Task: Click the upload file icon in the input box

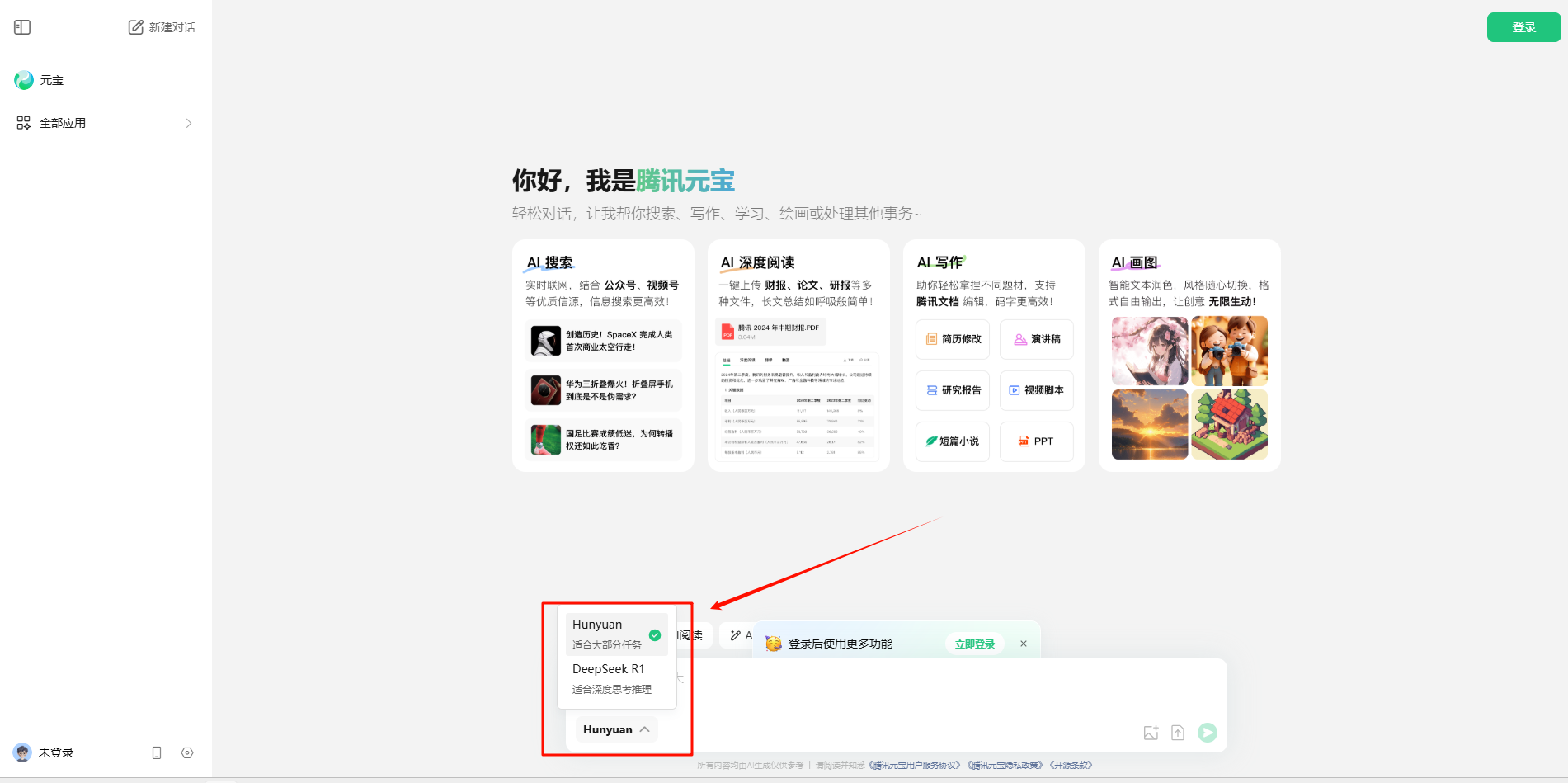Action: [1178, 733]
